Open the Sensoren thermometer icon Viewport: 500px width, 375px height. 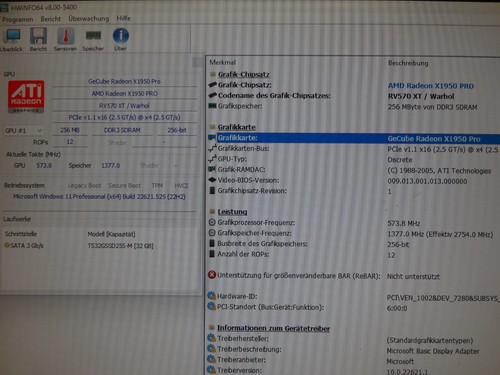click(x=65, y=40)
